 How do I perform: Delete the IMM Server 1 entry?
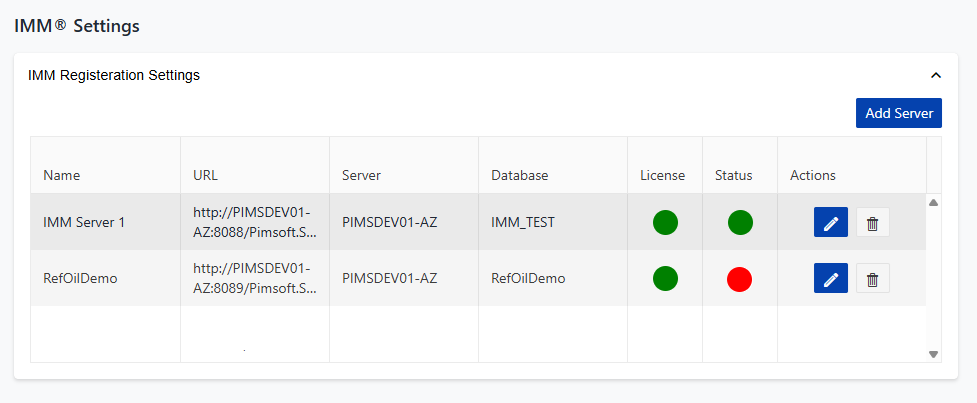click(x=872, y=223)
